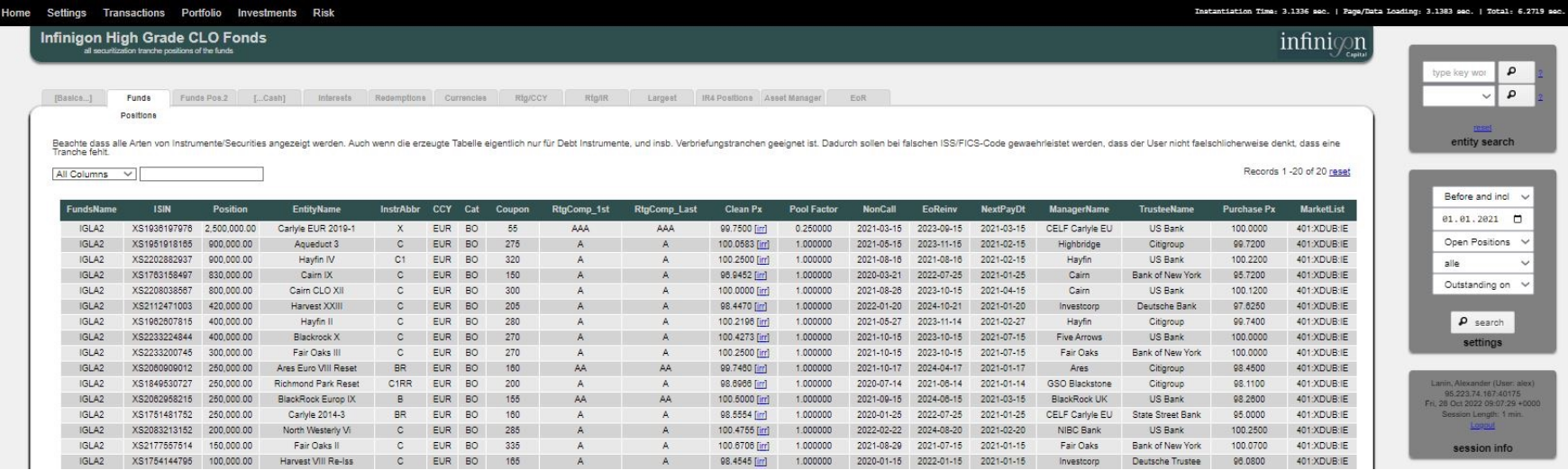Switch to the Funds Pos.2 tab

click(x=204, y=98)
